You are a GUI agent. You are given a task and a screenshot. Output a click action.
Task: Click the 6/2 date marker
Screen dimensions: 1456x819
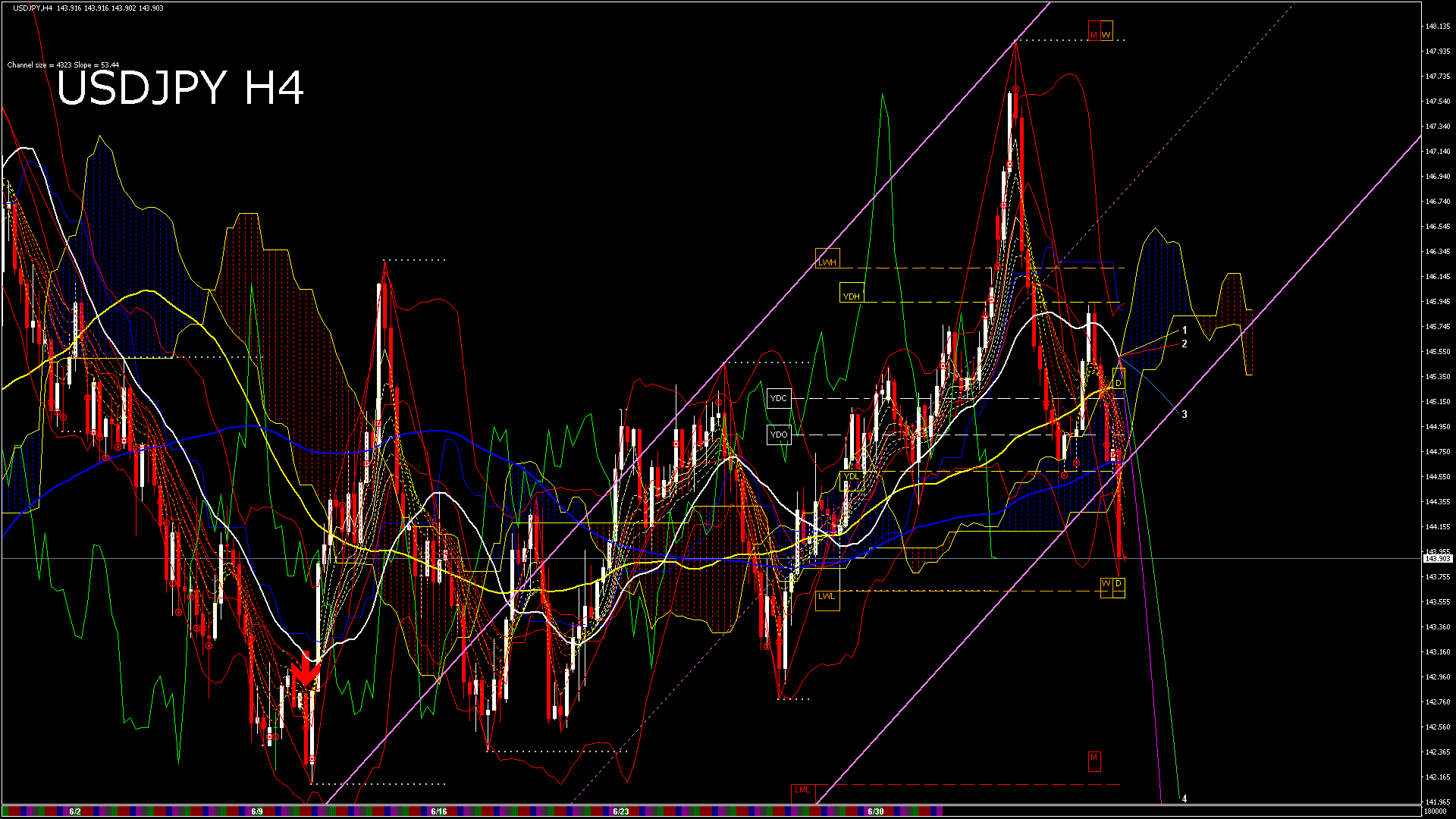[x=75, y=811]
